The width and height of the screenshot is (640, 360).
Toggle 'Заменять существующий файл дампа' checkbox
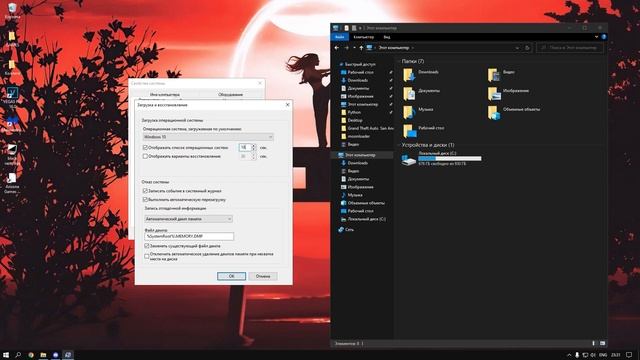click(147, 246)
